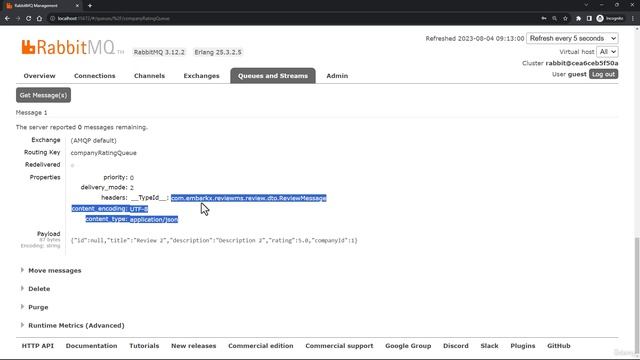Open the Discord footer link

[x=456, y=346]
